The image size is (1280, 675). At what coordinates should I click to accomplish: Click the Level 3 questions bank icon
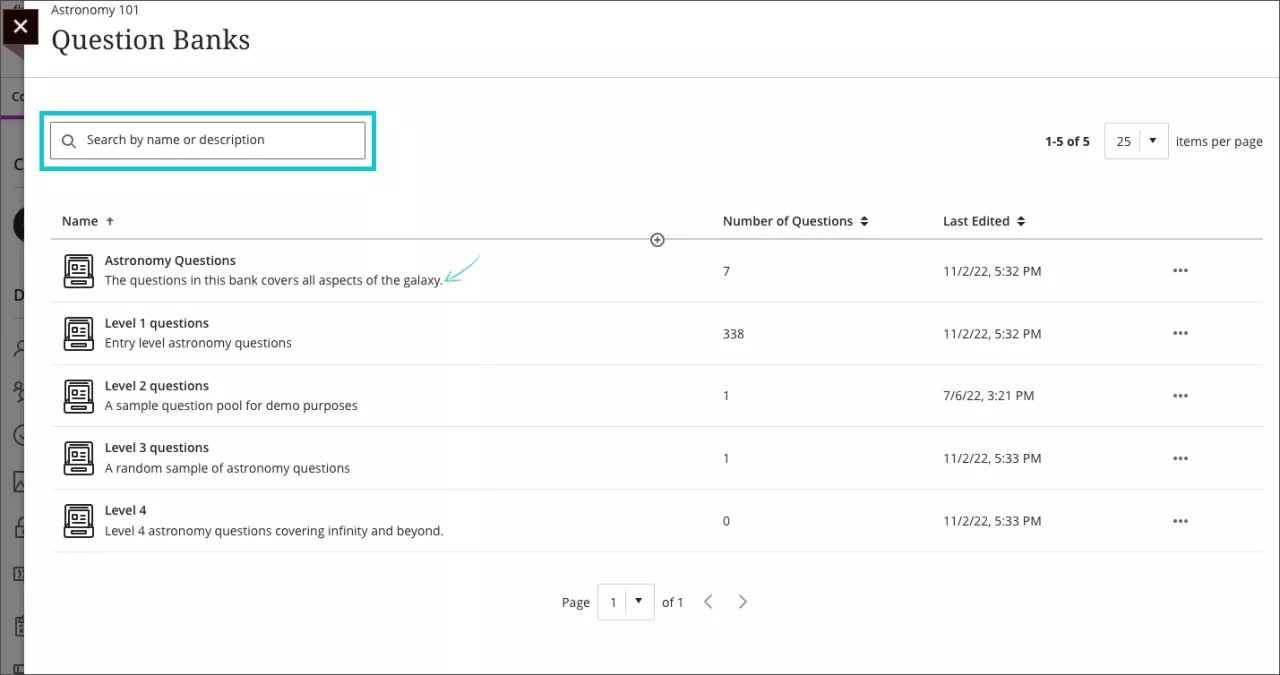pos(78,458)
